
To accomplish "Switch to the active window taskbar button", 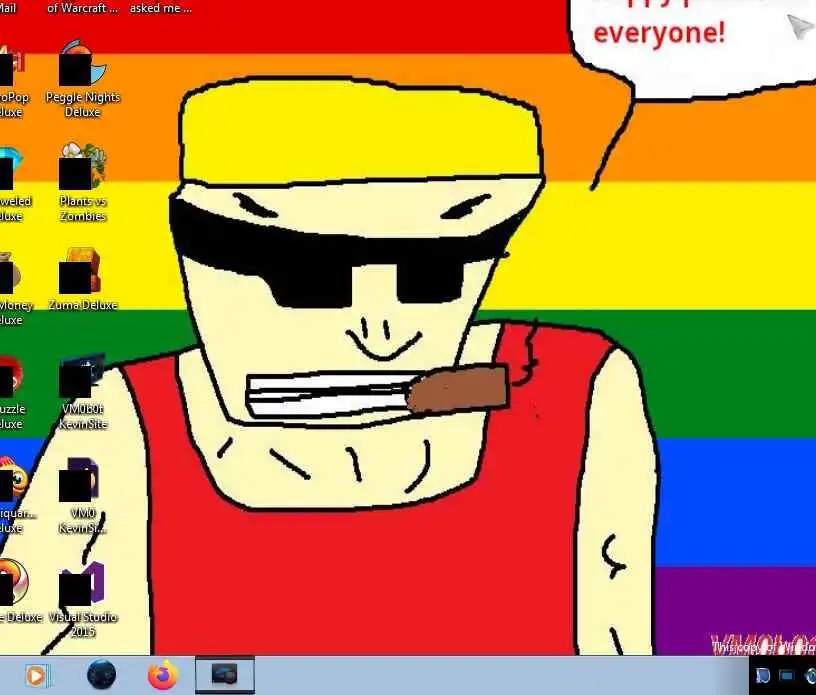I will pyautogui.click(x=225, y=675).
